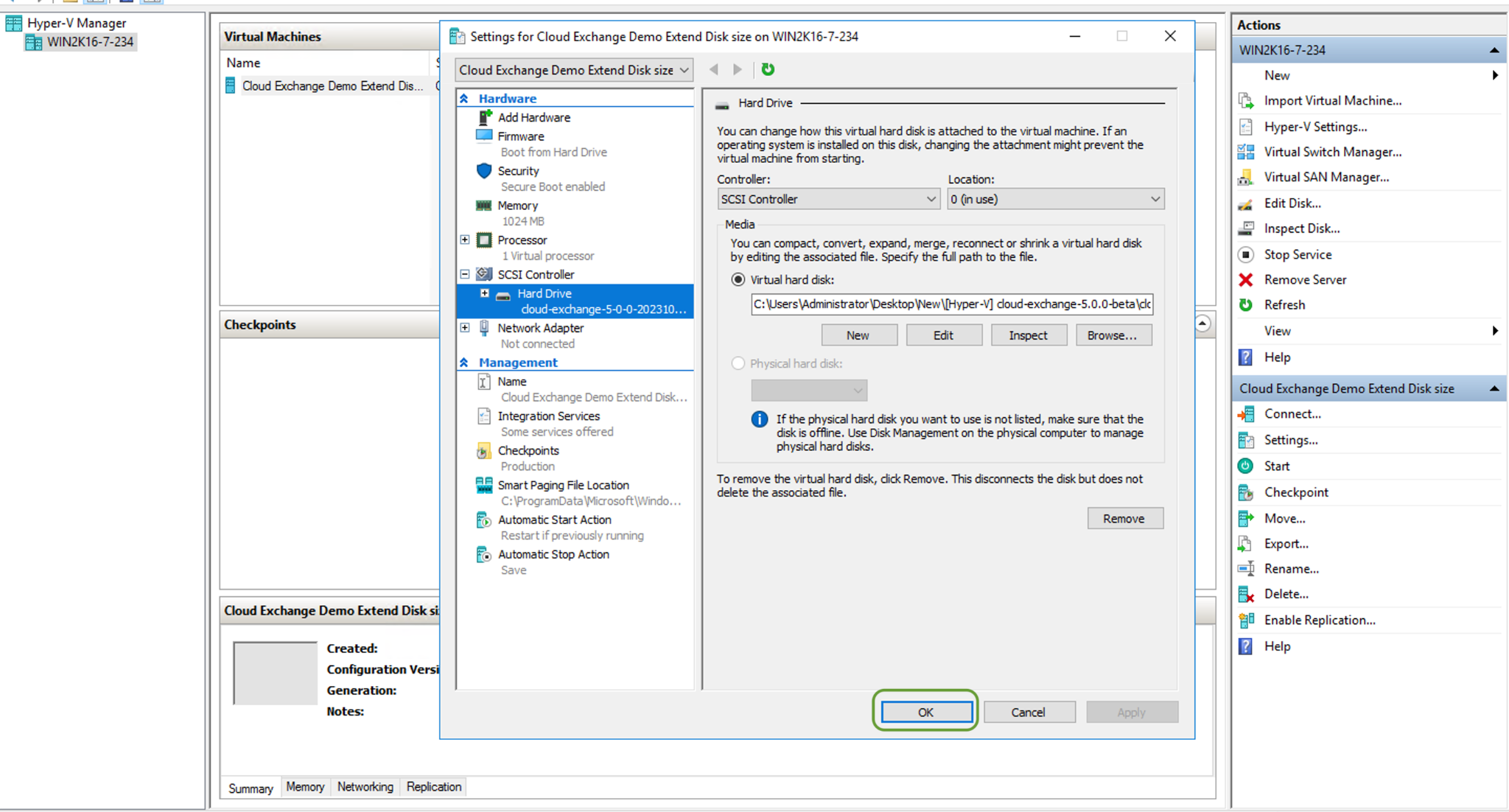The width and height of the screenshot is (1509, 812).
Task: Expand the Processor tree node
Action: click(x=465, y=240)
